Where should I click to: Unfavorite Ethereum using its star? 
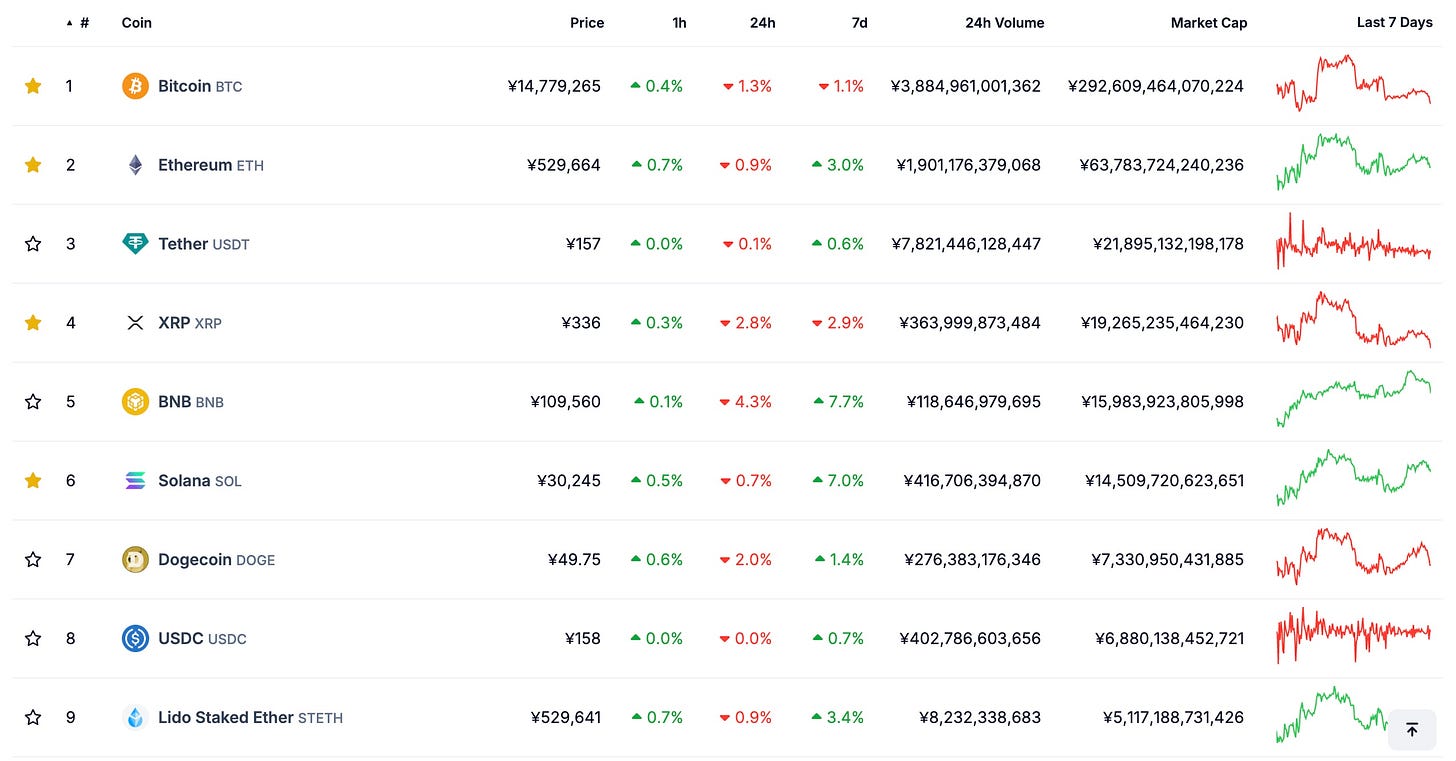tap(33, 165)
